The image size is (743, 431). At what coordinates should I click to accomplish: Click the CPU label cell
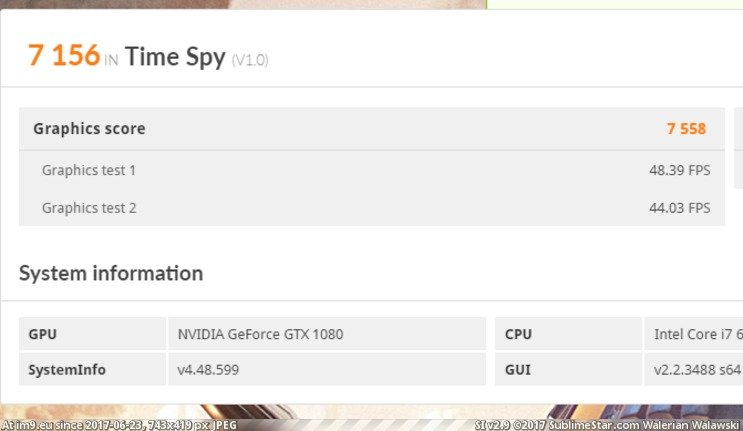point(568,334)
